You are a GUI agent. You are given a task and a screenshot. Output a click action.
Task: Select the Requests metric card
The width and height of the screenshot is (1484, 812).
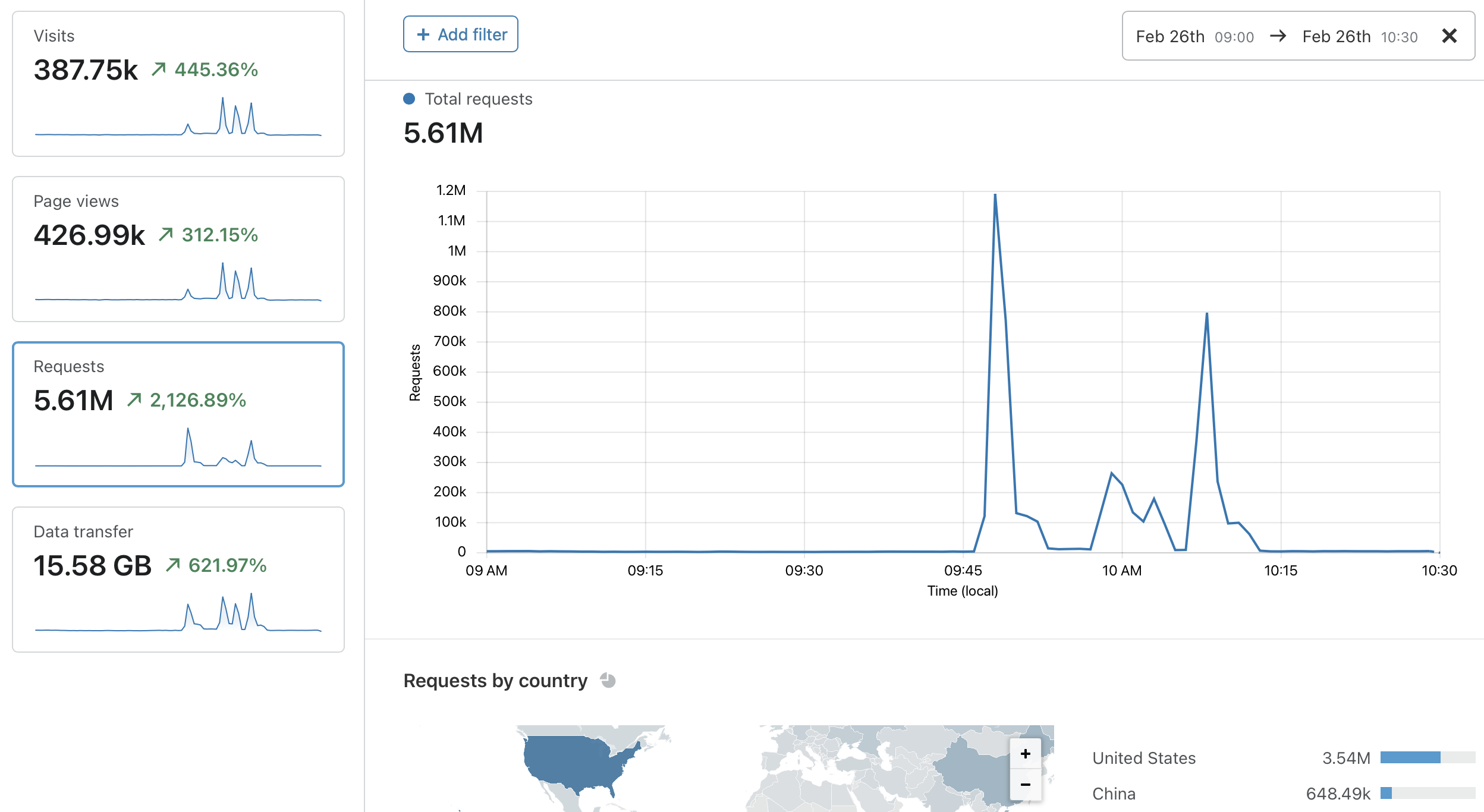point(178,414)
